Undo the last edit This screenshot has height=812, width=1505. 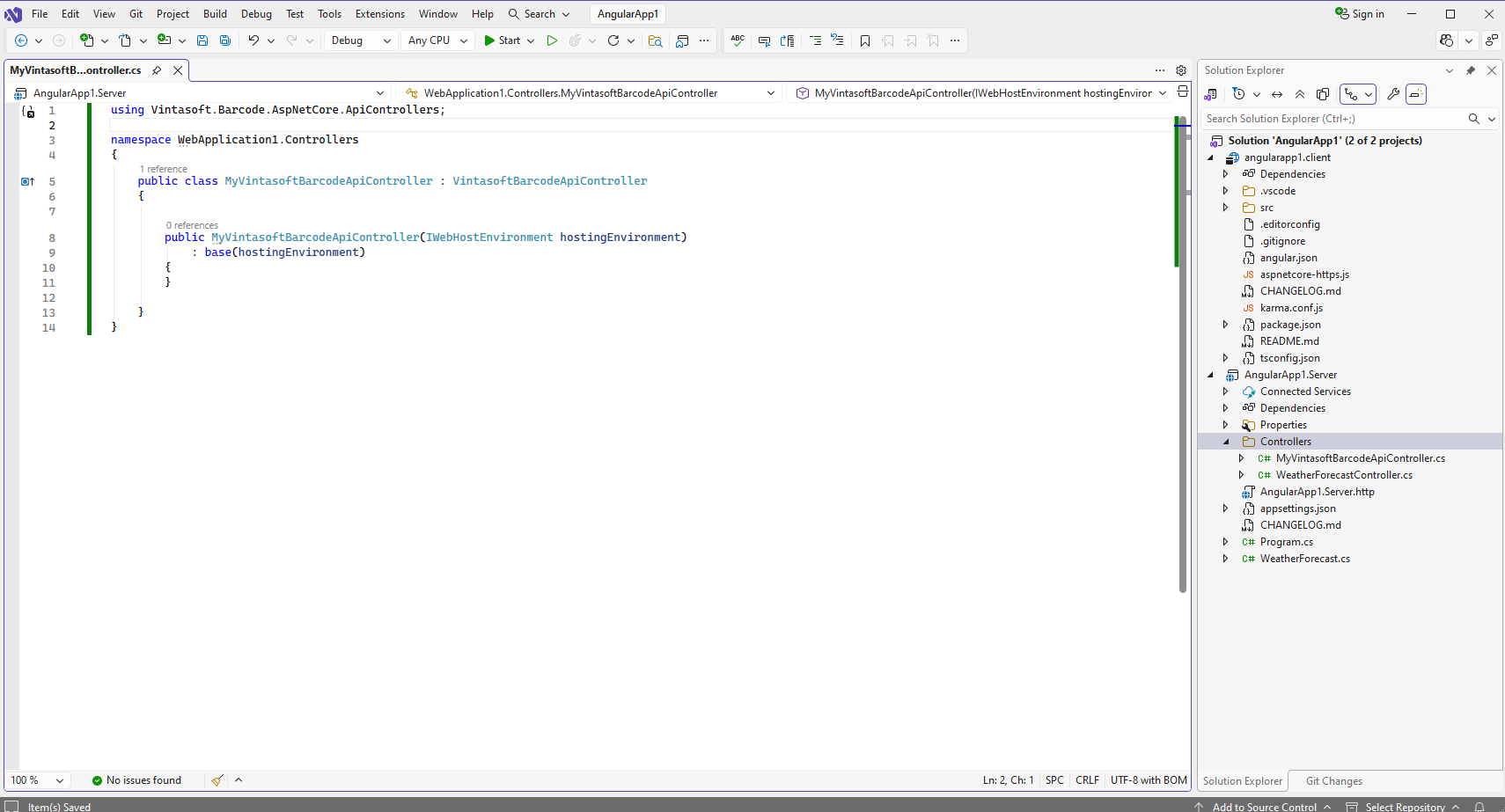click(x=253, y=40)
